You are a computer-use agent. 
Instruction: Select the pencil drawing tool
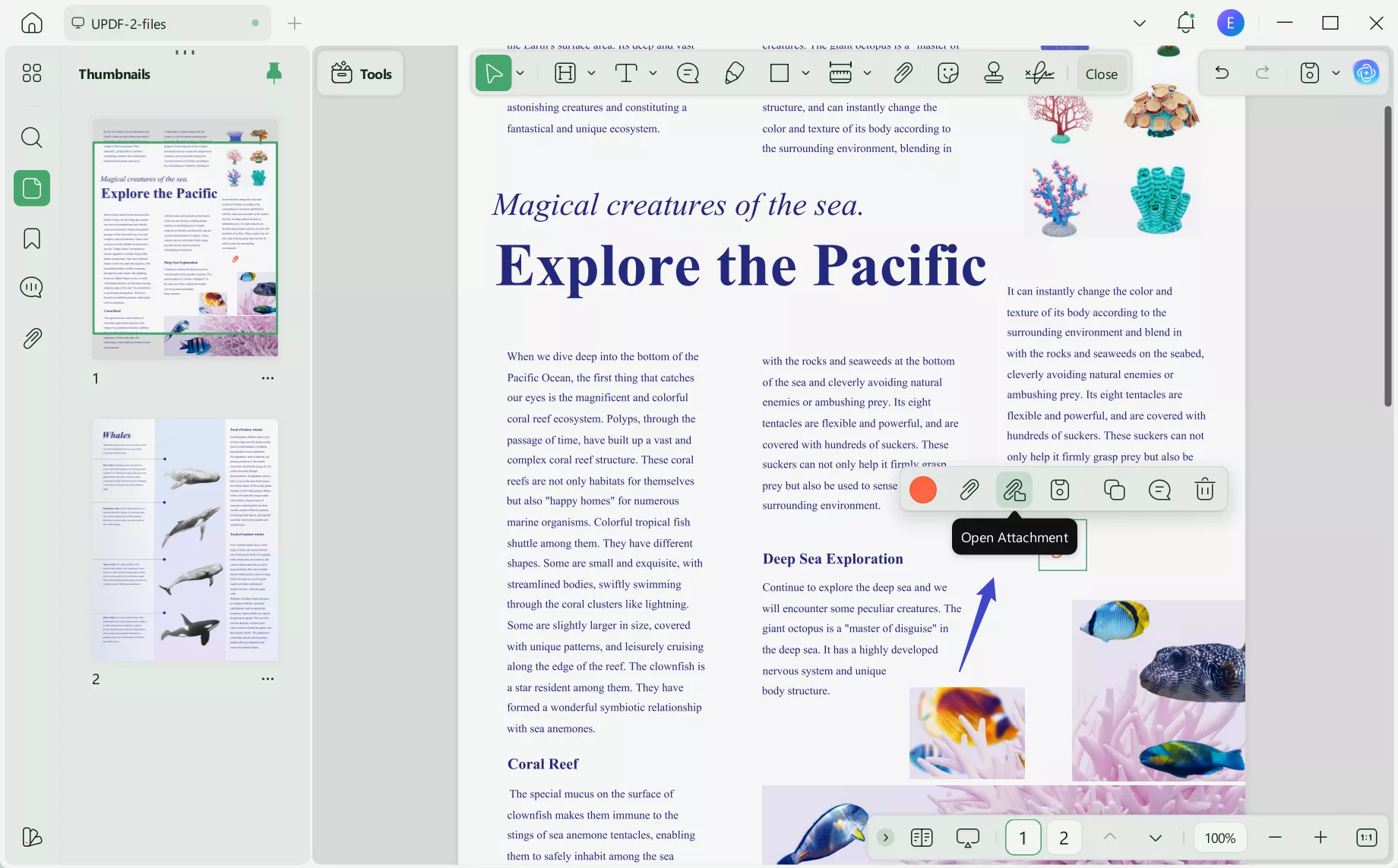[x=734, y=74]
